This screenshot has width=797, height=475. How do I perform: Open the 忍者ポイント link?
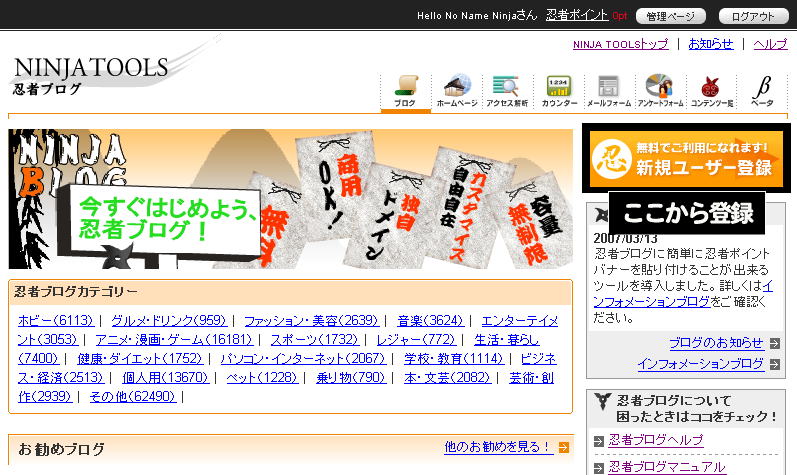click(577, 15)
